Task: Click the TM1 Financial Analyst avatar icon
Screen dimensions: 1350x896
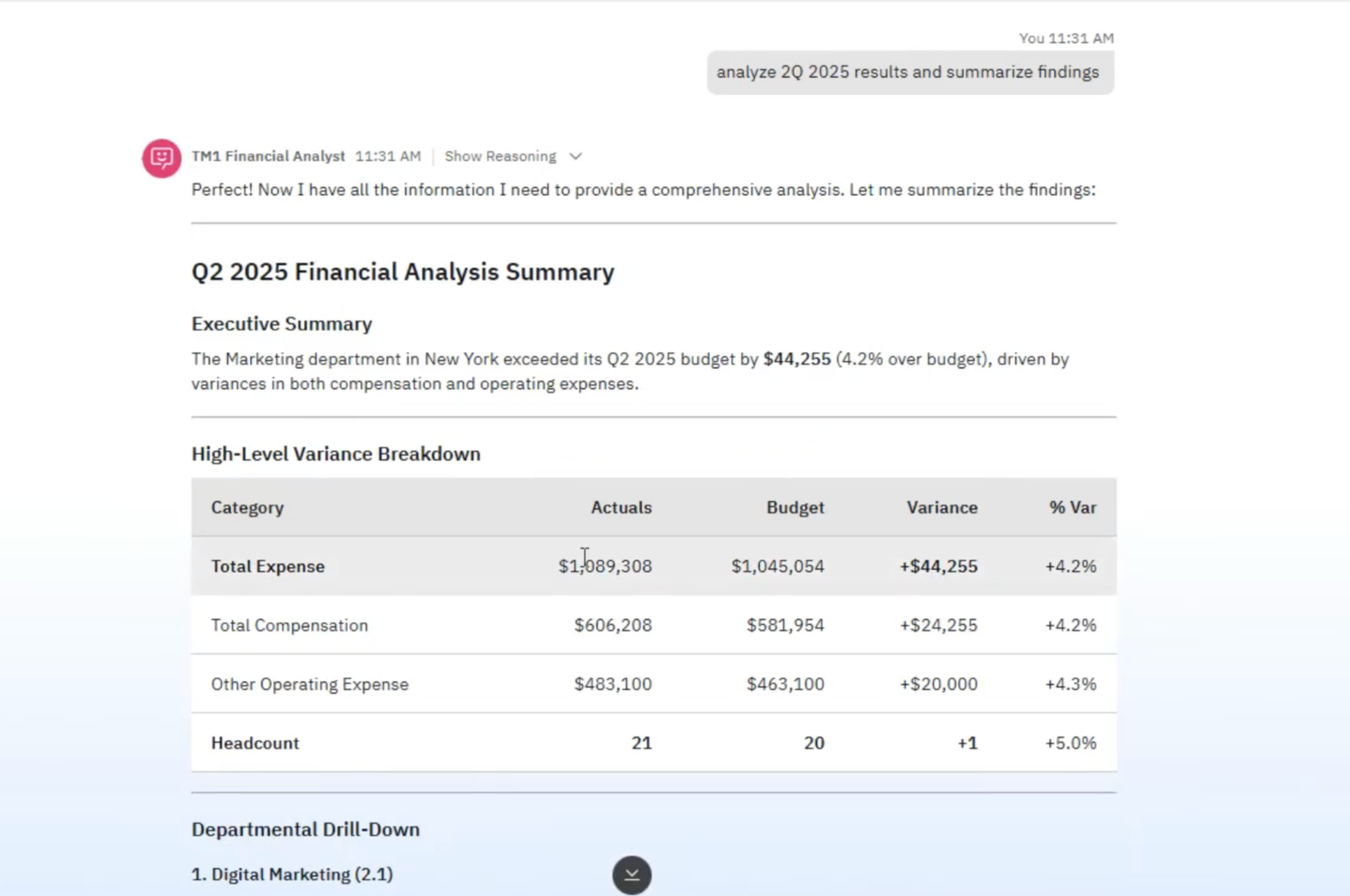Action: [x=161, y=158]
